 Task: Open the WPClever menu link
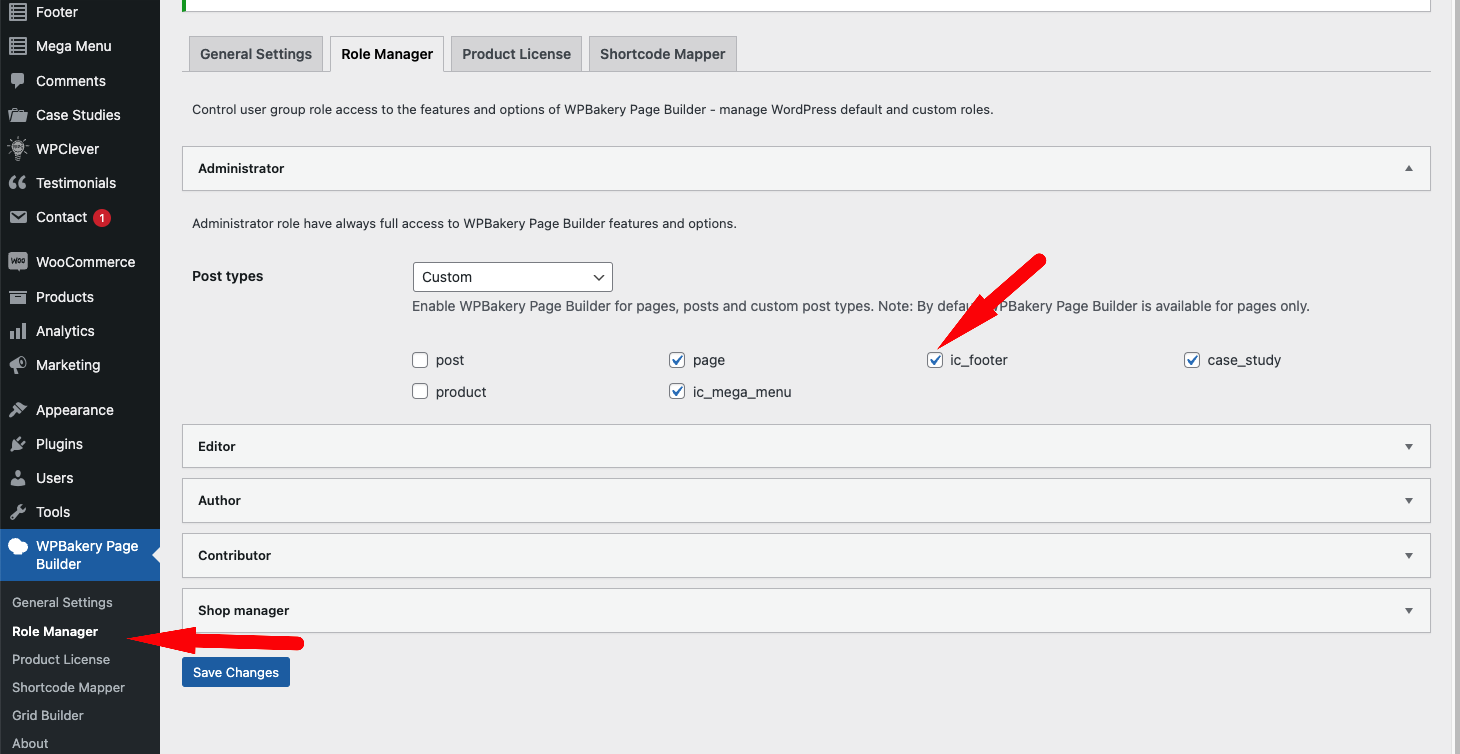[68, 149]
